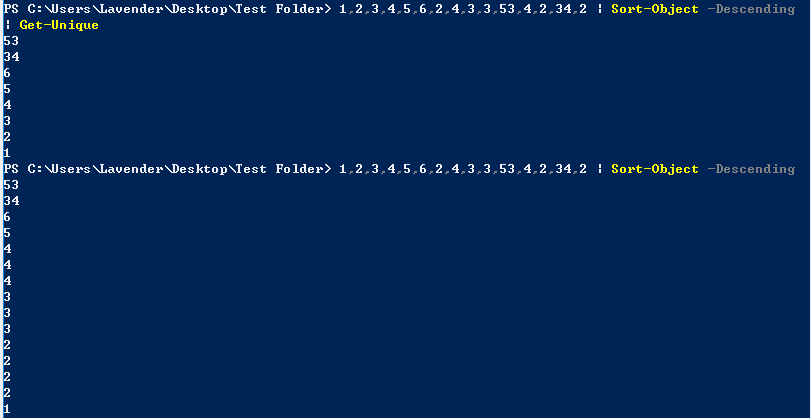Click the 1 ending the first output
The width and height of the screenshot is (811, 418).
pos(7,153)
